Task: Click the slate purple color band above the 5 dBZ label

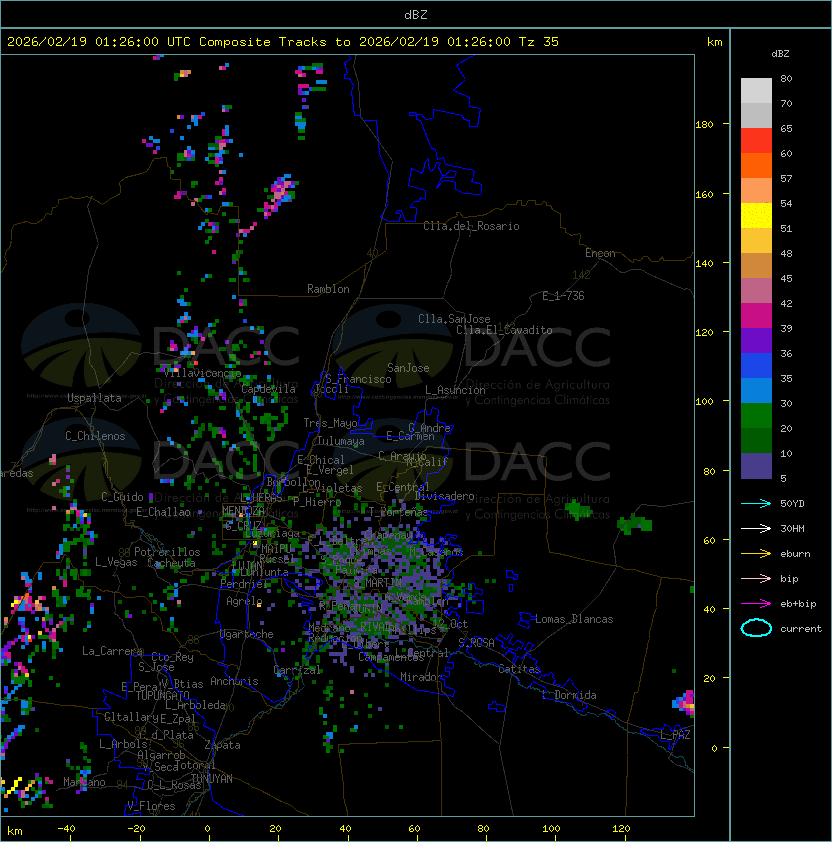Action: pyautogui.click(x=756, y=466)
